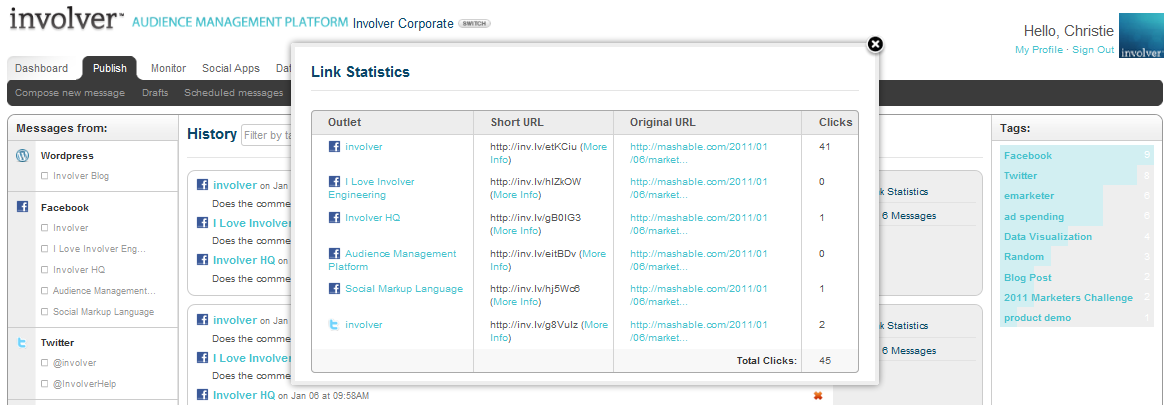Click Twitter icon beside involver outlet row

click(335, 324)
